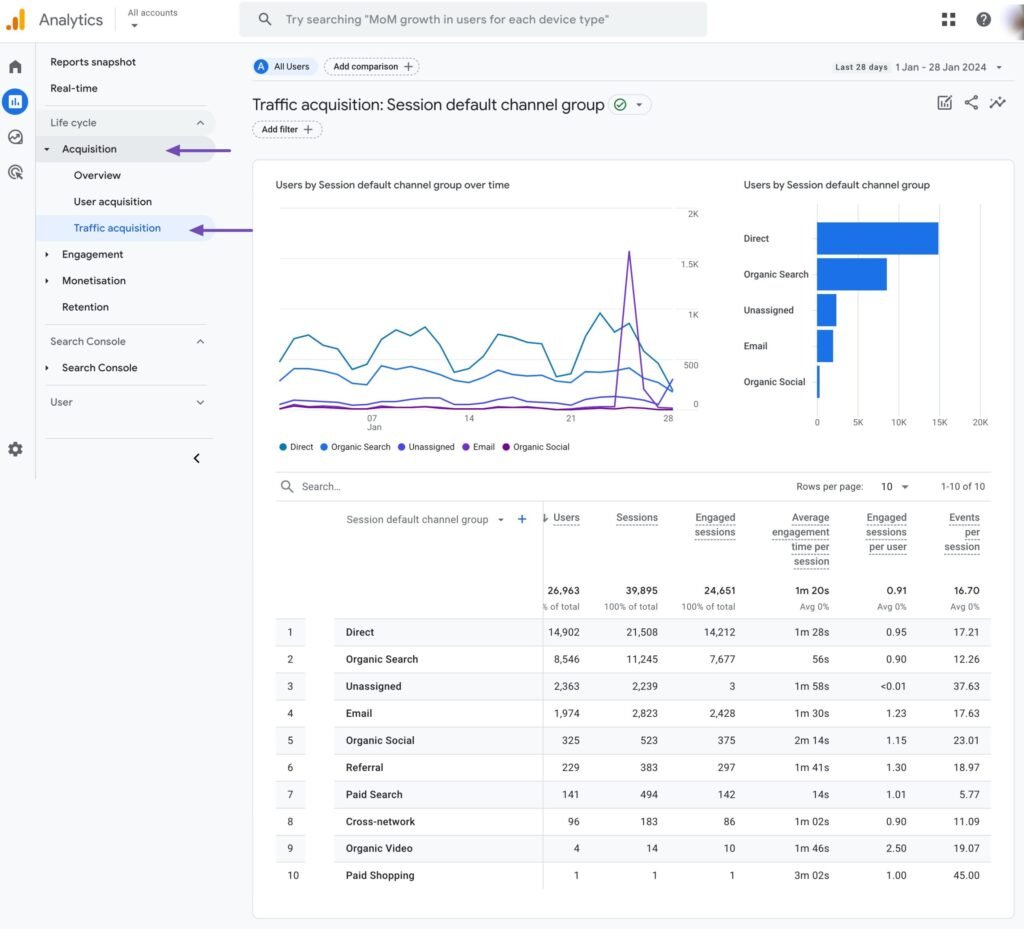The width and height of the screenshot is (1024, 929).
Task: Open the Google apps grid menu
Action: pos(948,19)
